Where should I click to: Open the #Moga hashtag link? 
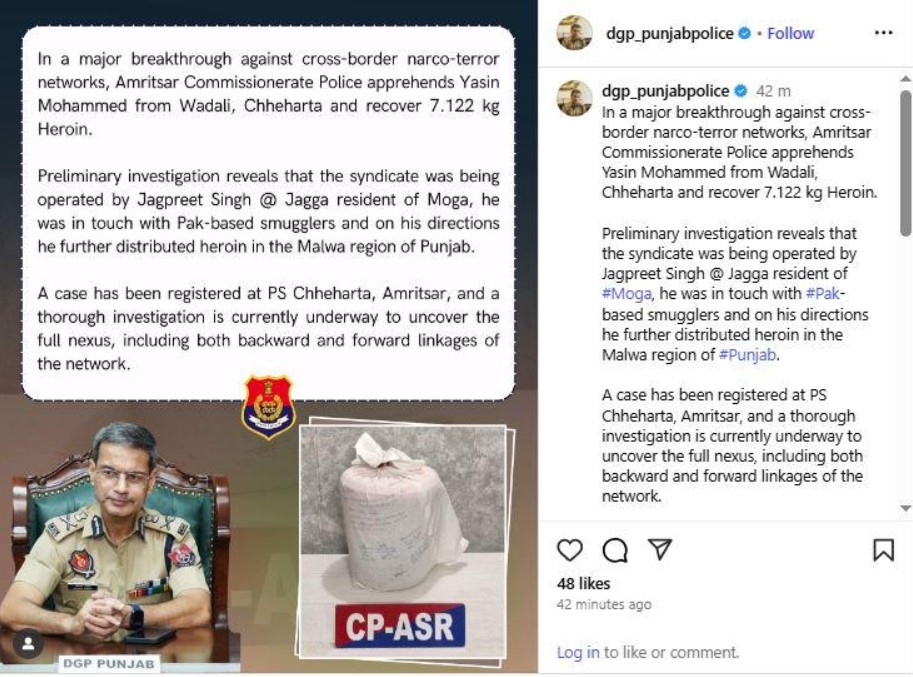click(626, 294)
